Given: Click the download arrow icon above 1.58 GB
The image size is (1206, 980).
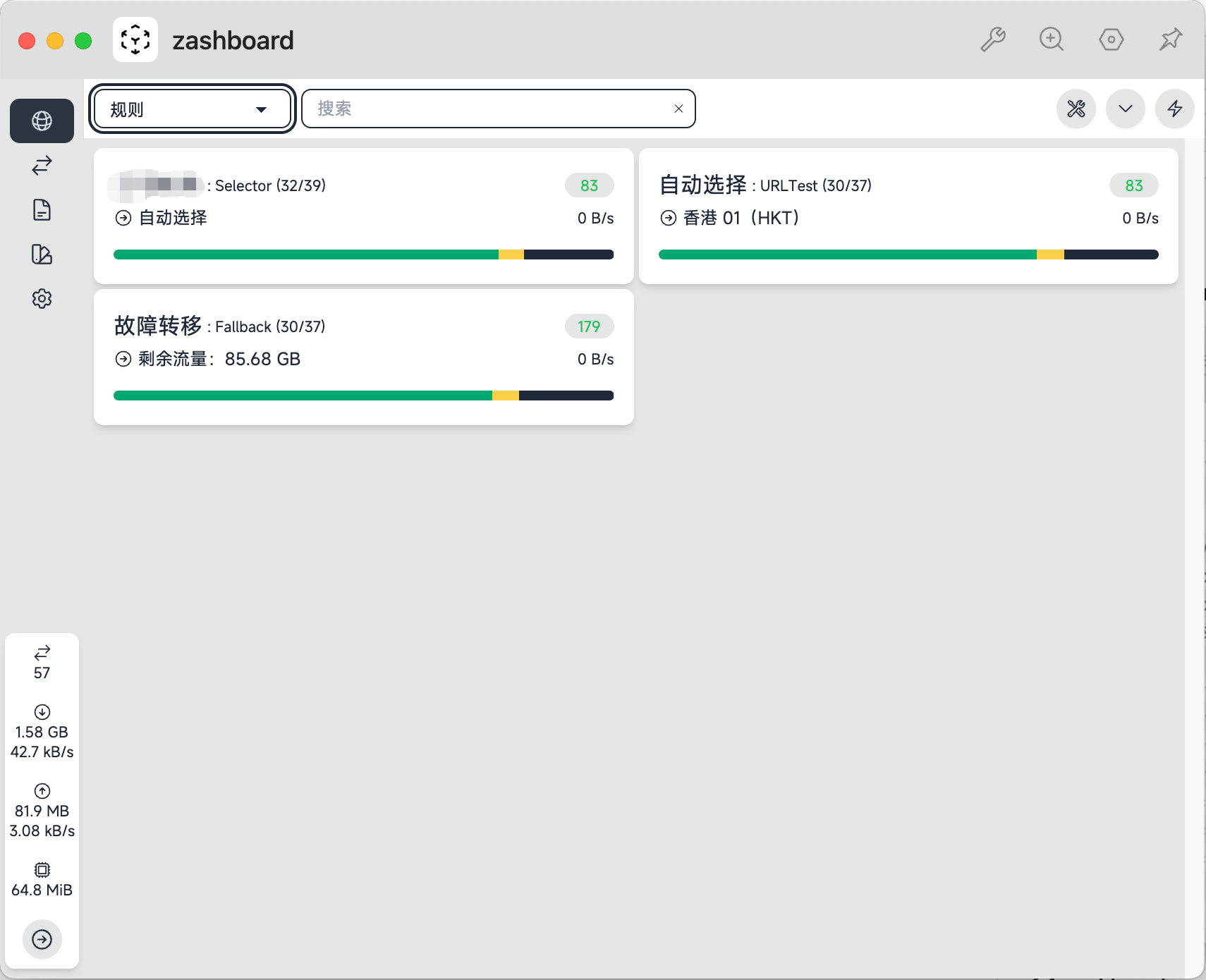Looking at the screenshot, I should (x=42, y=711).
